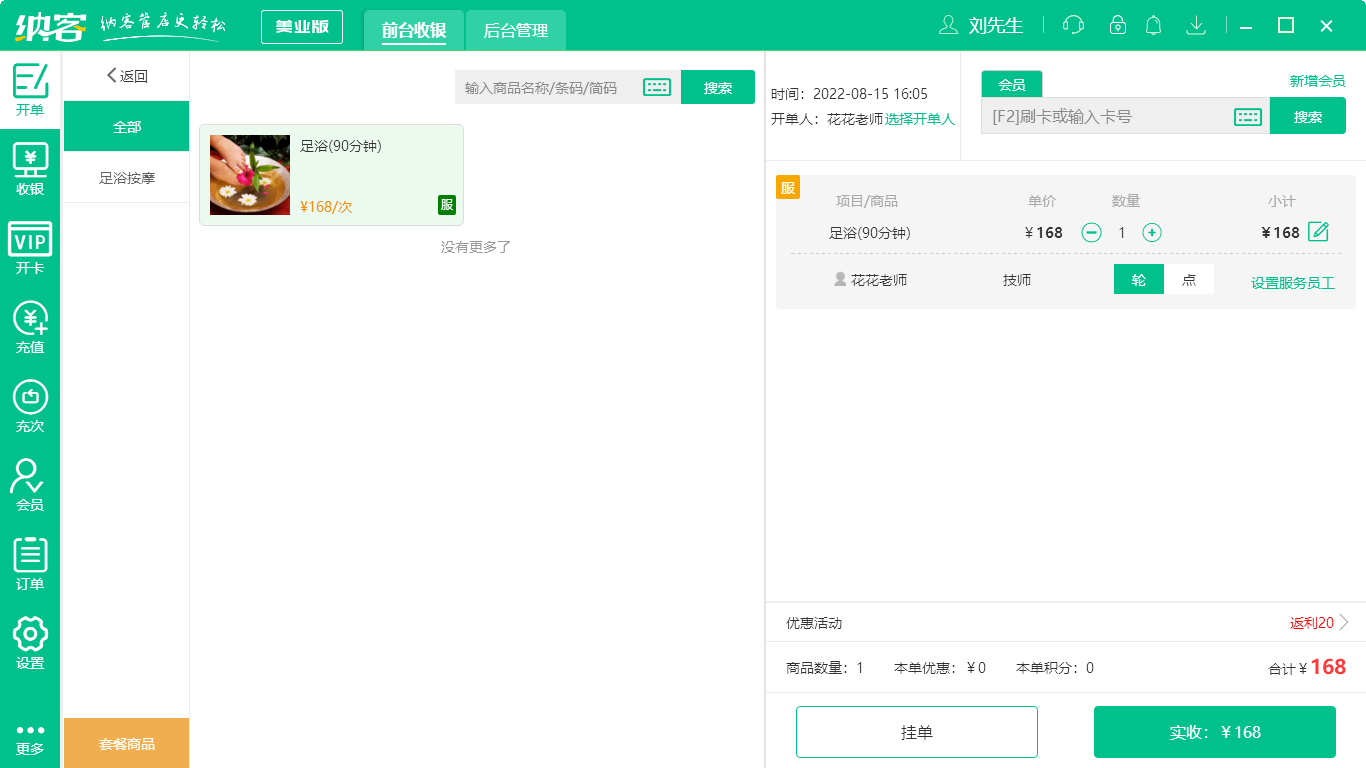Click the 会员 member sidebar icon
This screenshot has width=1366, height=768.
click(30, 482)
